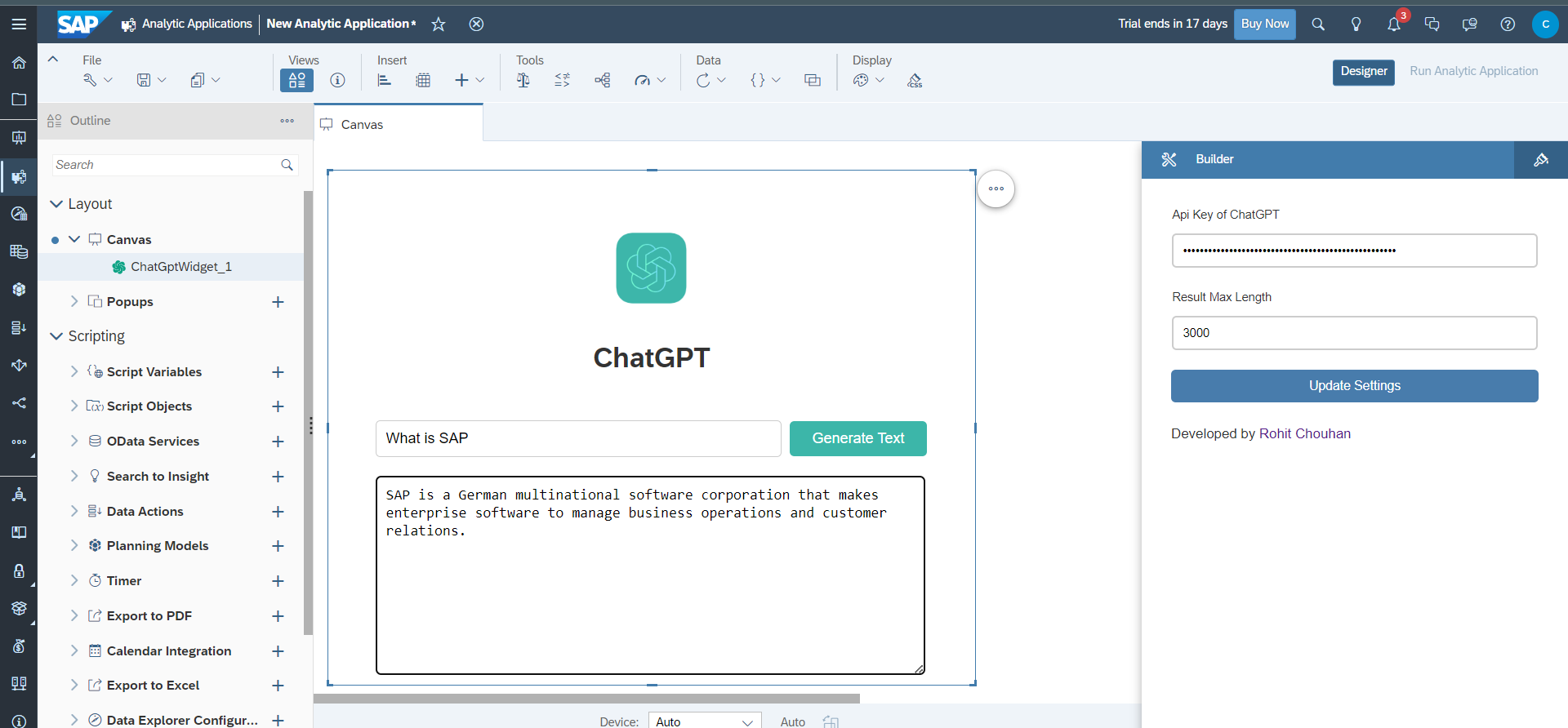1568x728 pixels.
Task: Expand the Script Objects node
Action: point(74,406)
